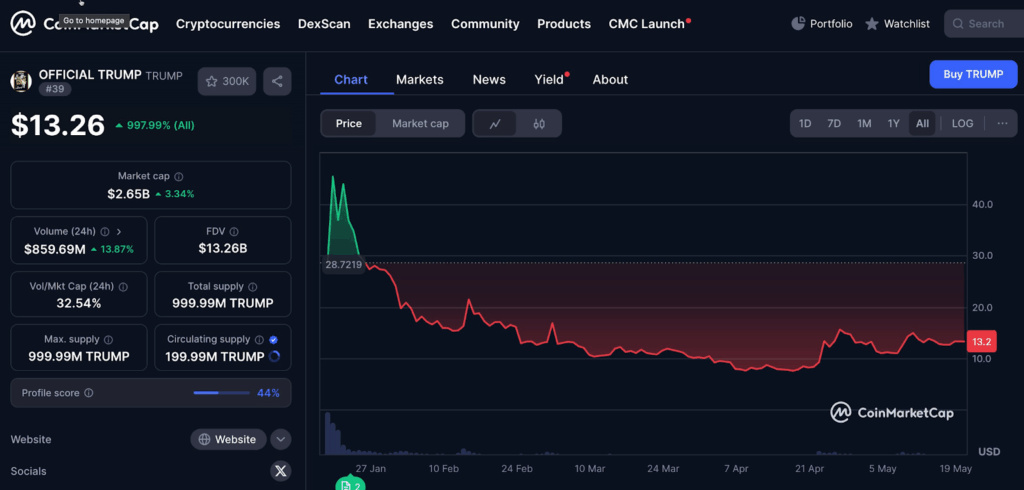This screenshot has width=1024, height=490.
Task: Open the Website link button
Action: 229,440
